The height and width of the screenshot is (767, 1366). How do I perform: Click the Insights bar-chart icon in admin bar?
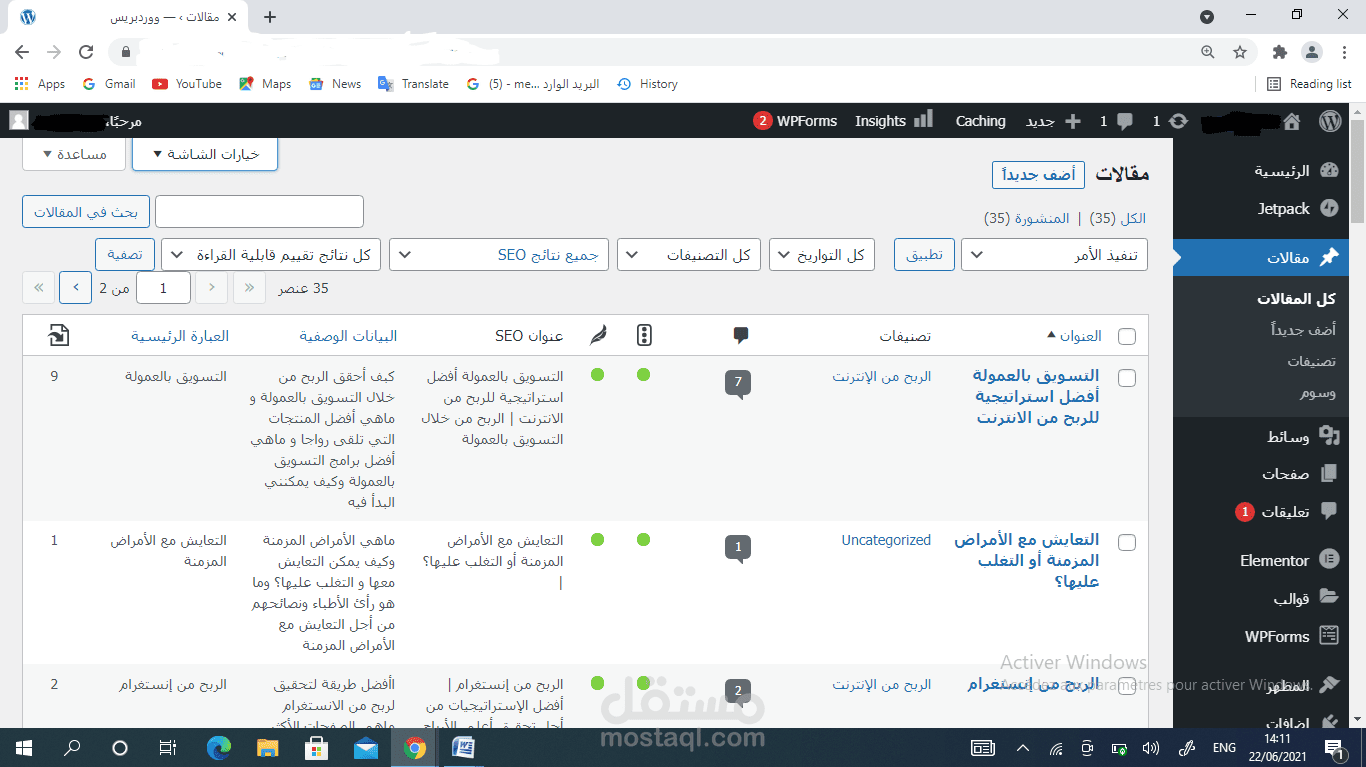click(x=925, y=120)
